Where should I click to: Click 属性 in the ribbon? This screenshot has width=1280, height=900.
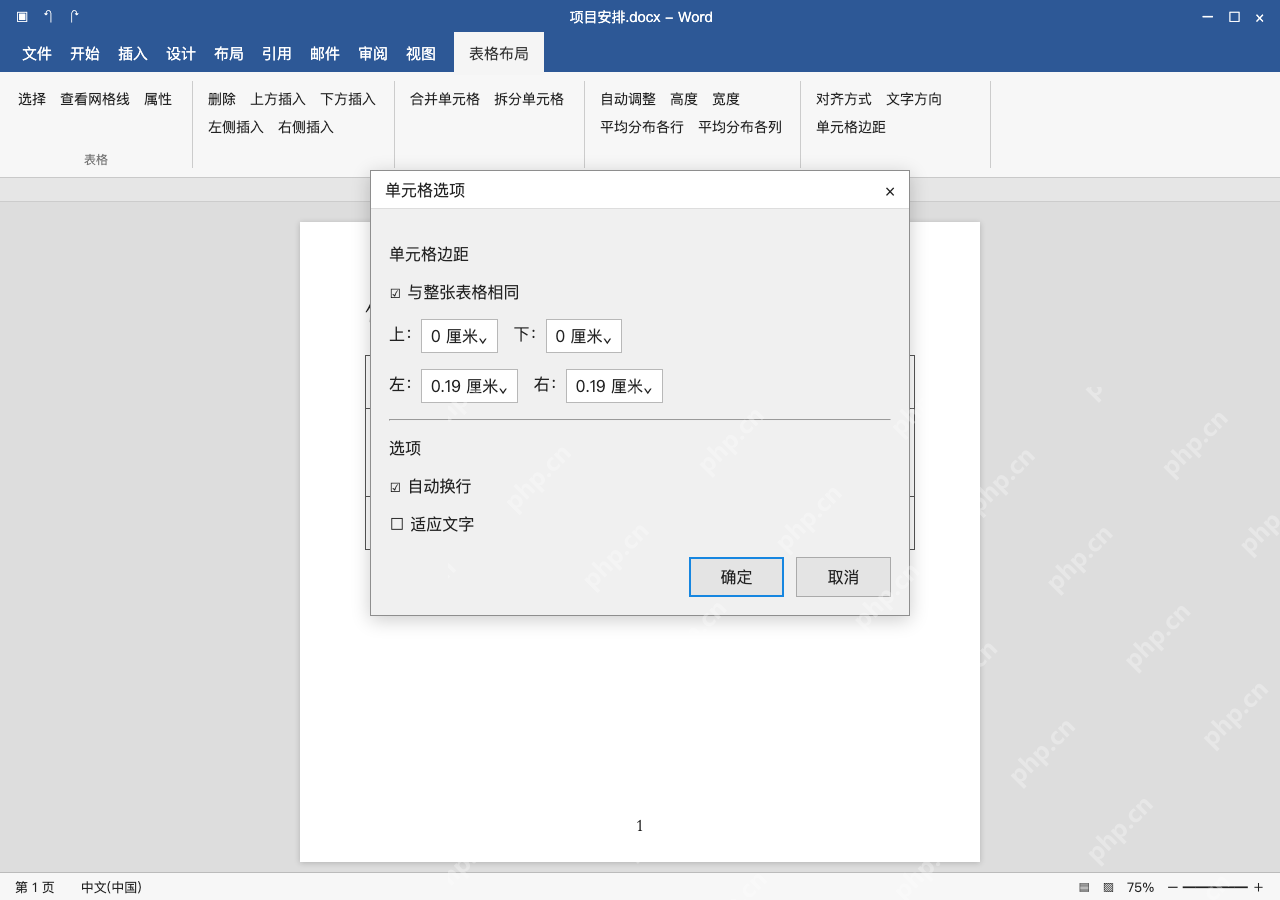pyautogui.click(x=158, y=99)
